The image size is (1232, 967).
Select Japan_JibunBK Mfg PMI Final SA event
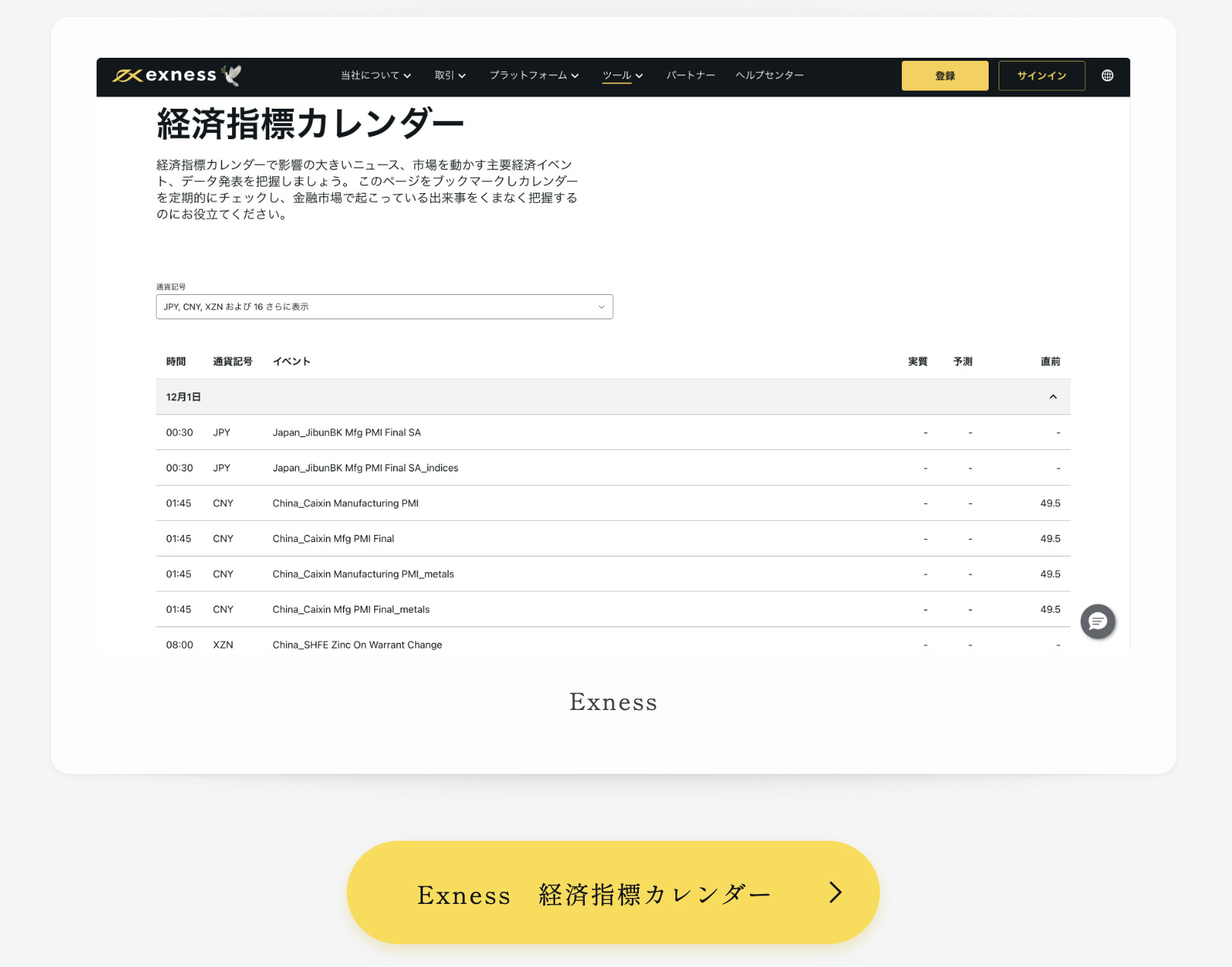tap(347, 433)
